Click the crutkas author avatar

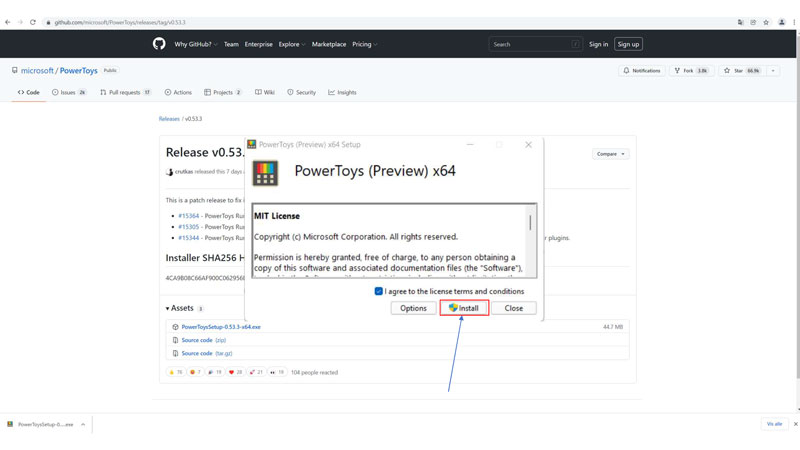coord(169,172)
